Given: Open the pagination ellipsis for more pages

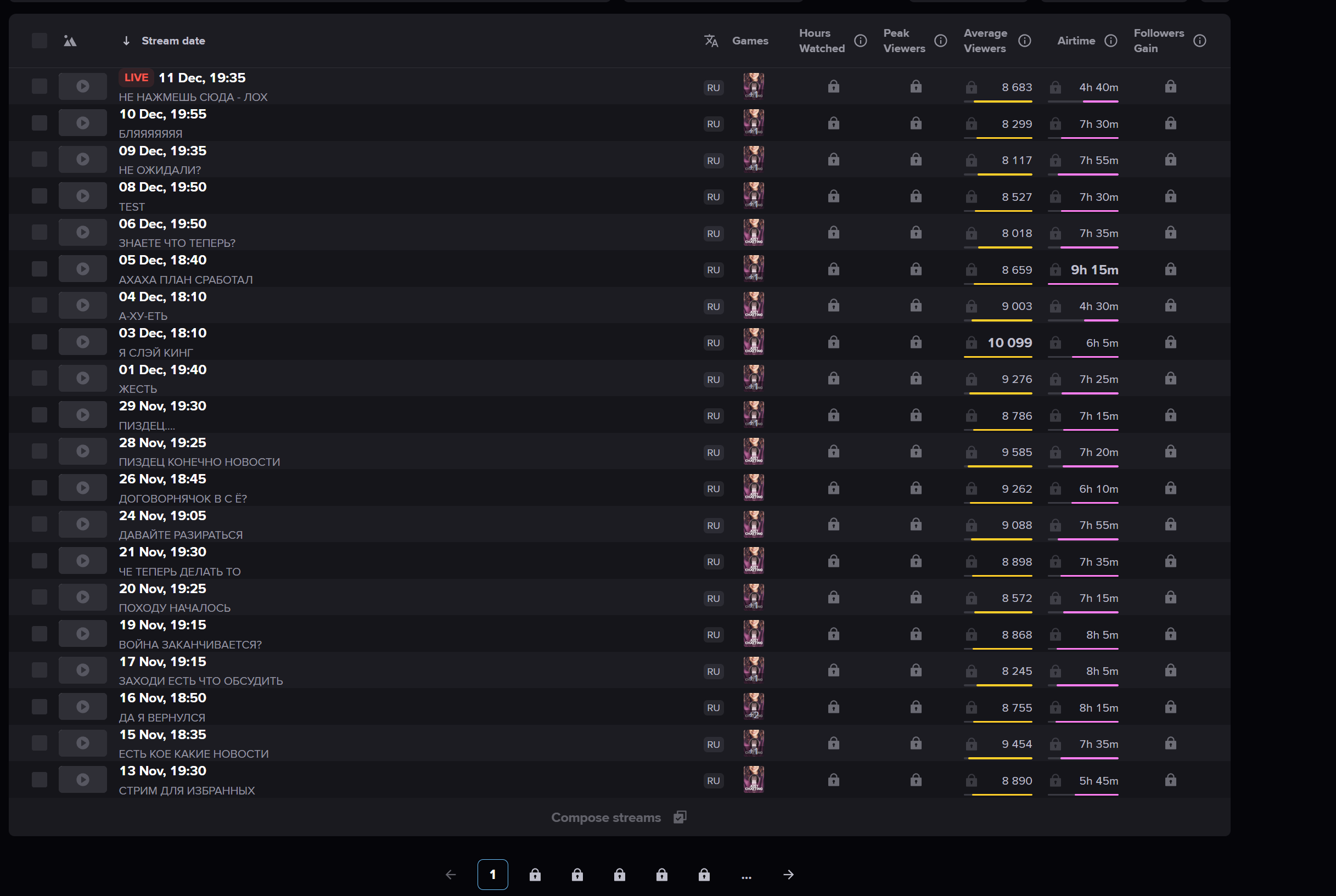Looking at the screenshot, I should tap(746, 875).
